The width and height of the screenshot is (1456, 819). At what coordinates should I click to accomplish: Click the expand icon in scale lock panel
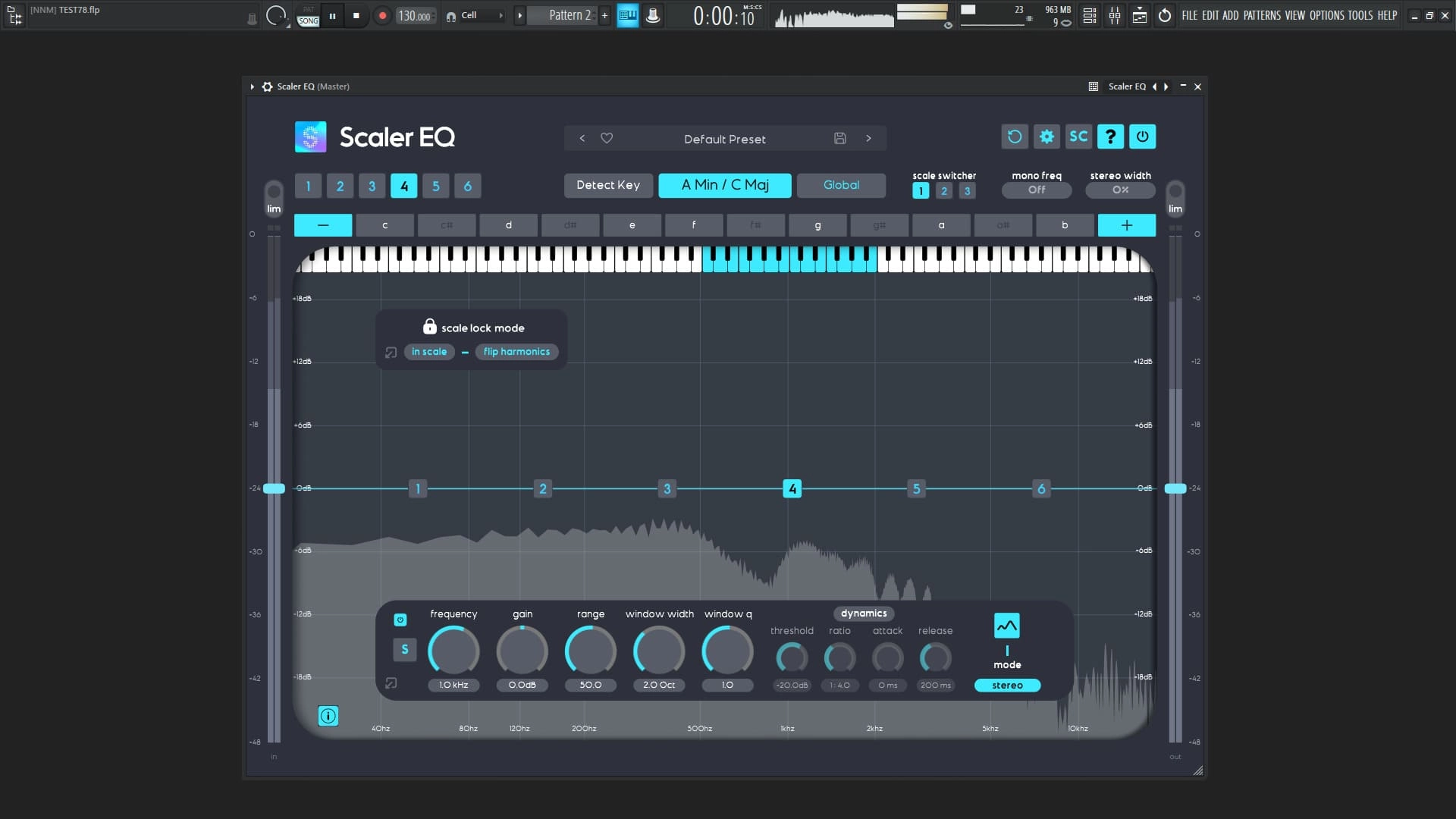[x=391, y=353]
